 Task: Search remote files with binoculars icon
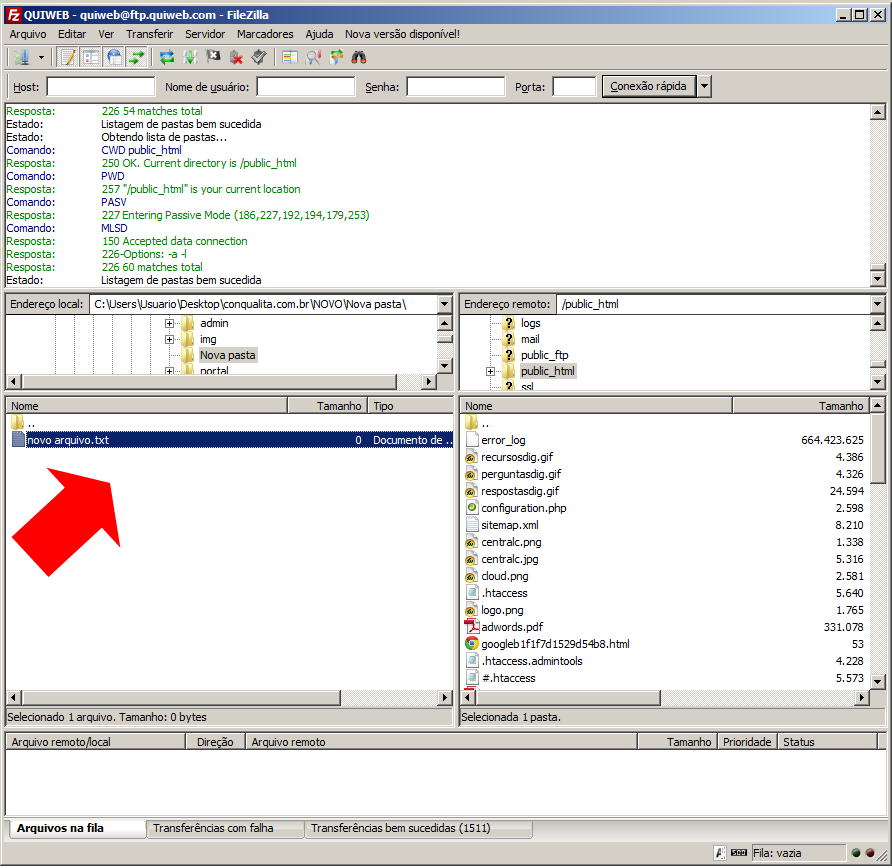[359, 57]
